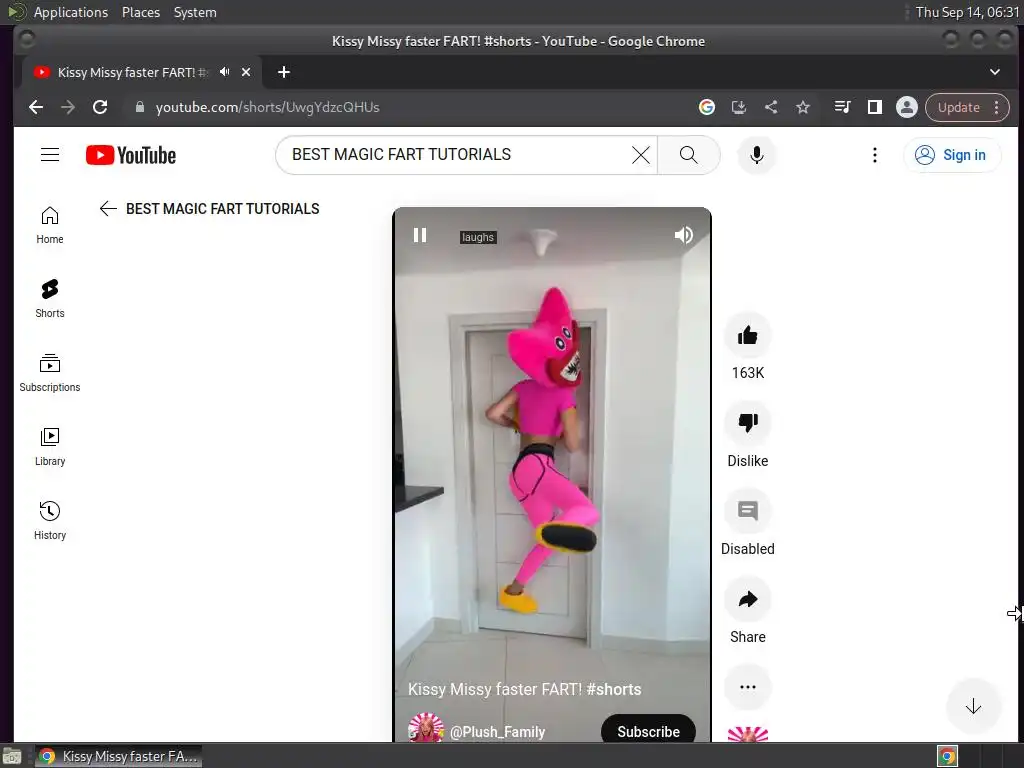Screen dimensions: 1024x768
Task: Bookmark this tab with star icon
Action: 803,107
